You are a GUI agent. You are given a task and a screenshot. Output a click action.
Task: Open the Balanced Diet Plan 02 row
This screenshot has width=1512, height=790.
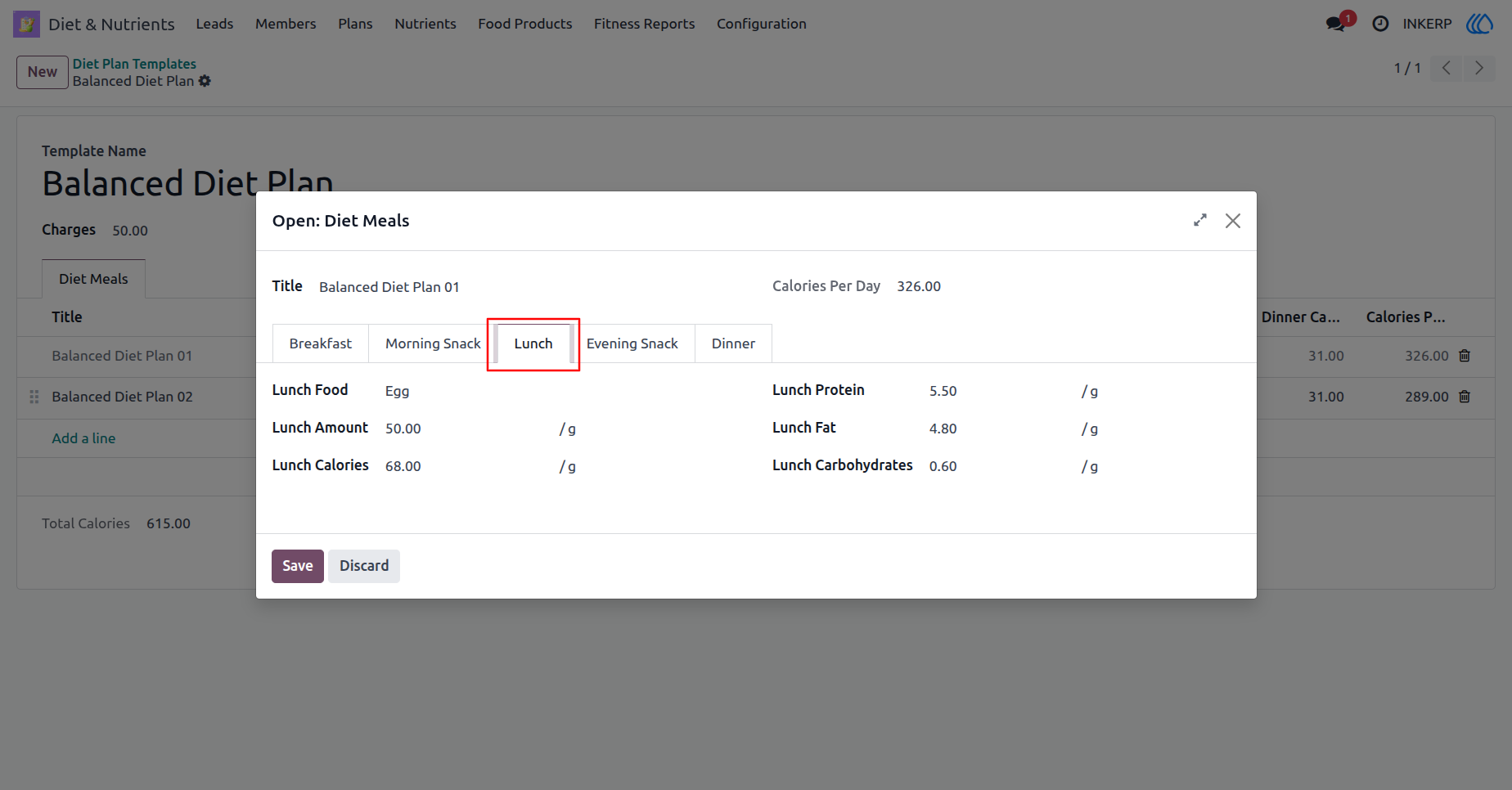coord(122,397)
